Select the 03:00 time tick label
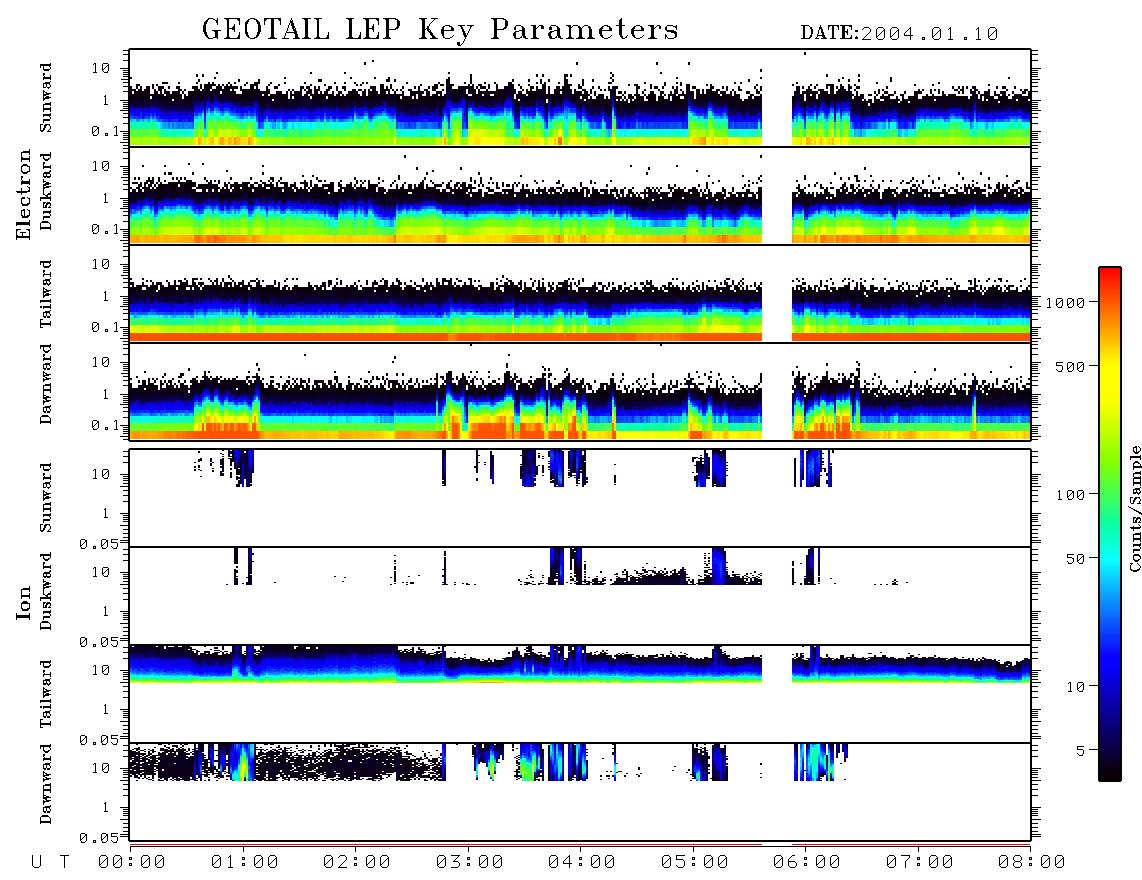The height and width of the screenshot is (880, 1142). 470,862
